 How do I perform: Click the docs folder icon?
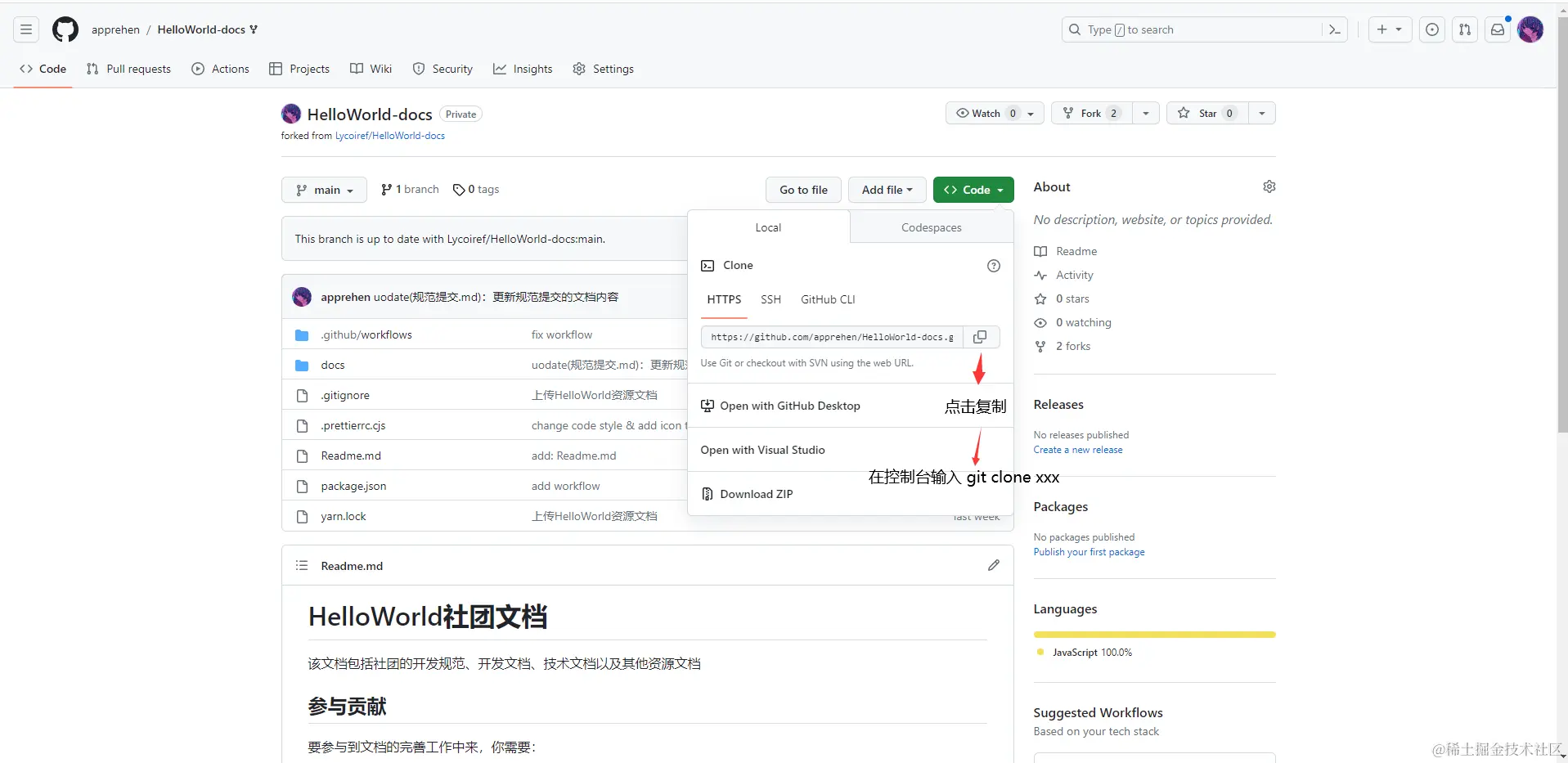(302, 365)
